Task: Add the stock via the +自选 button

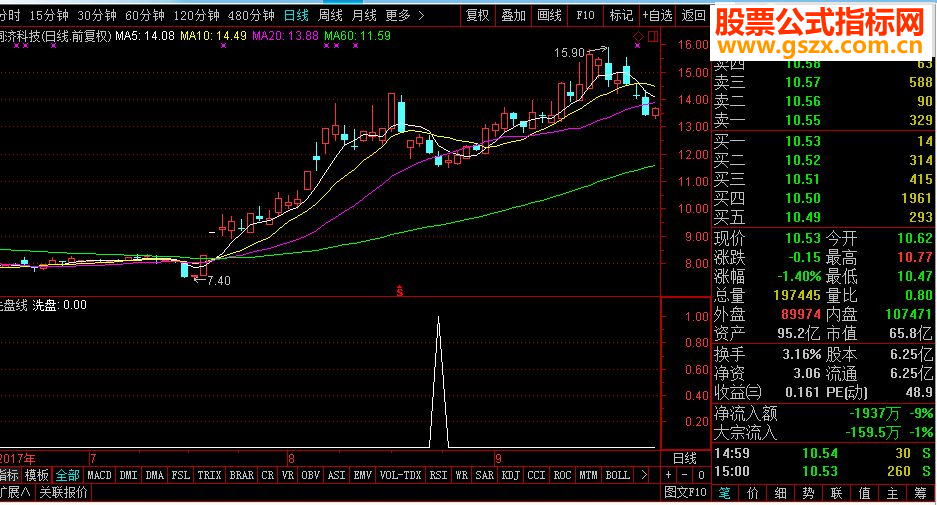Action: pyautogui.click(x=657, y=16)
